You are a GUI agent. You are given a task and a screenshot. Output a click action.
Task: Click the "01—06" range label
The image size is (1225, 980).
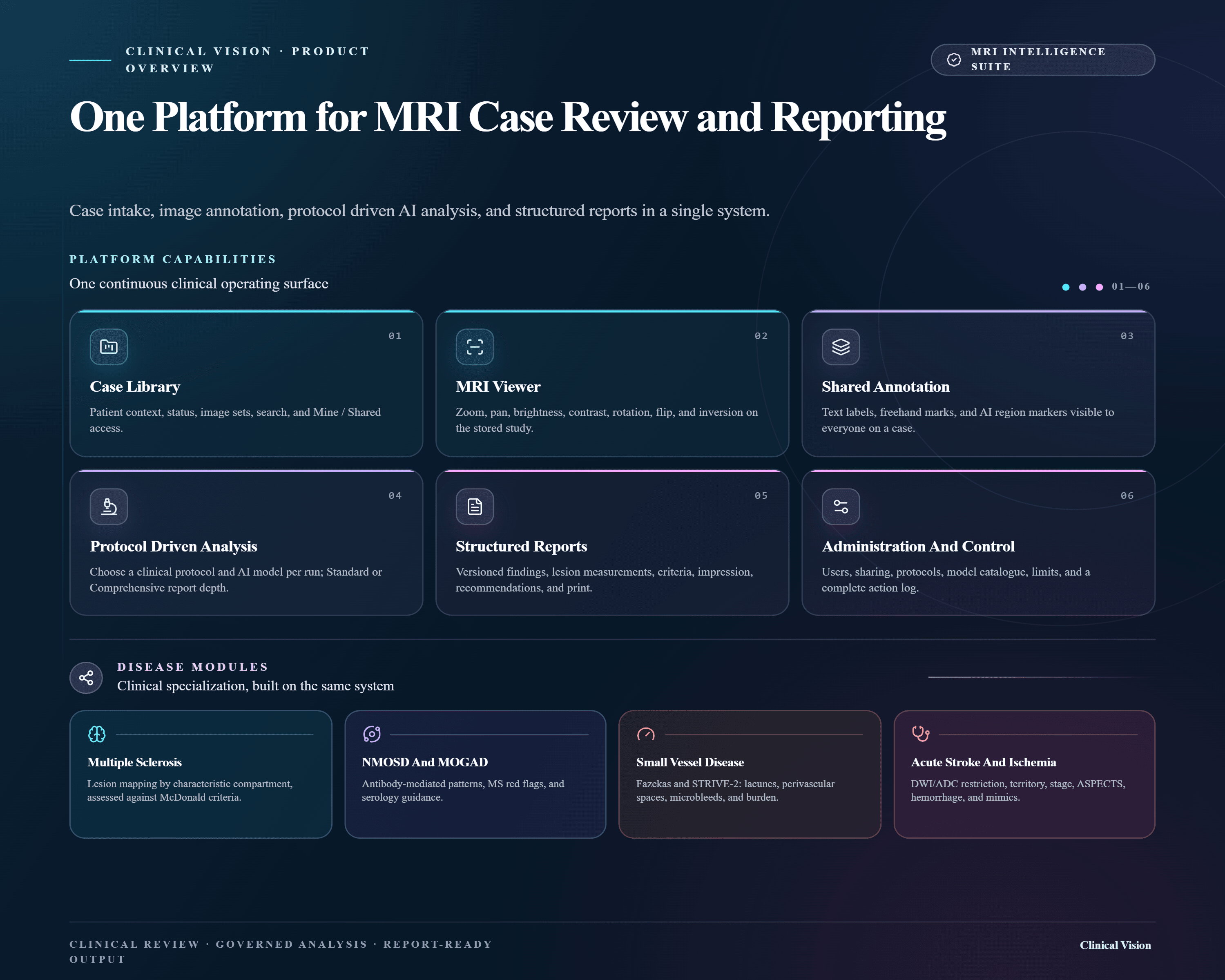pos(1131,286)
